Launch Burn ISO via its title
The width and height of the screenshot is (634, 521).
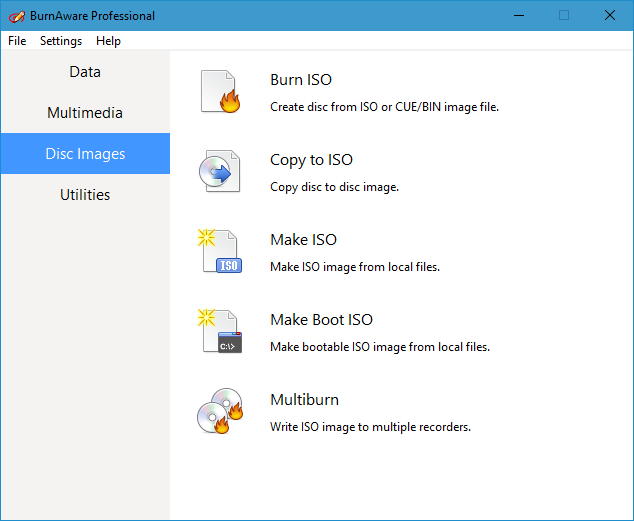point(301,80)
